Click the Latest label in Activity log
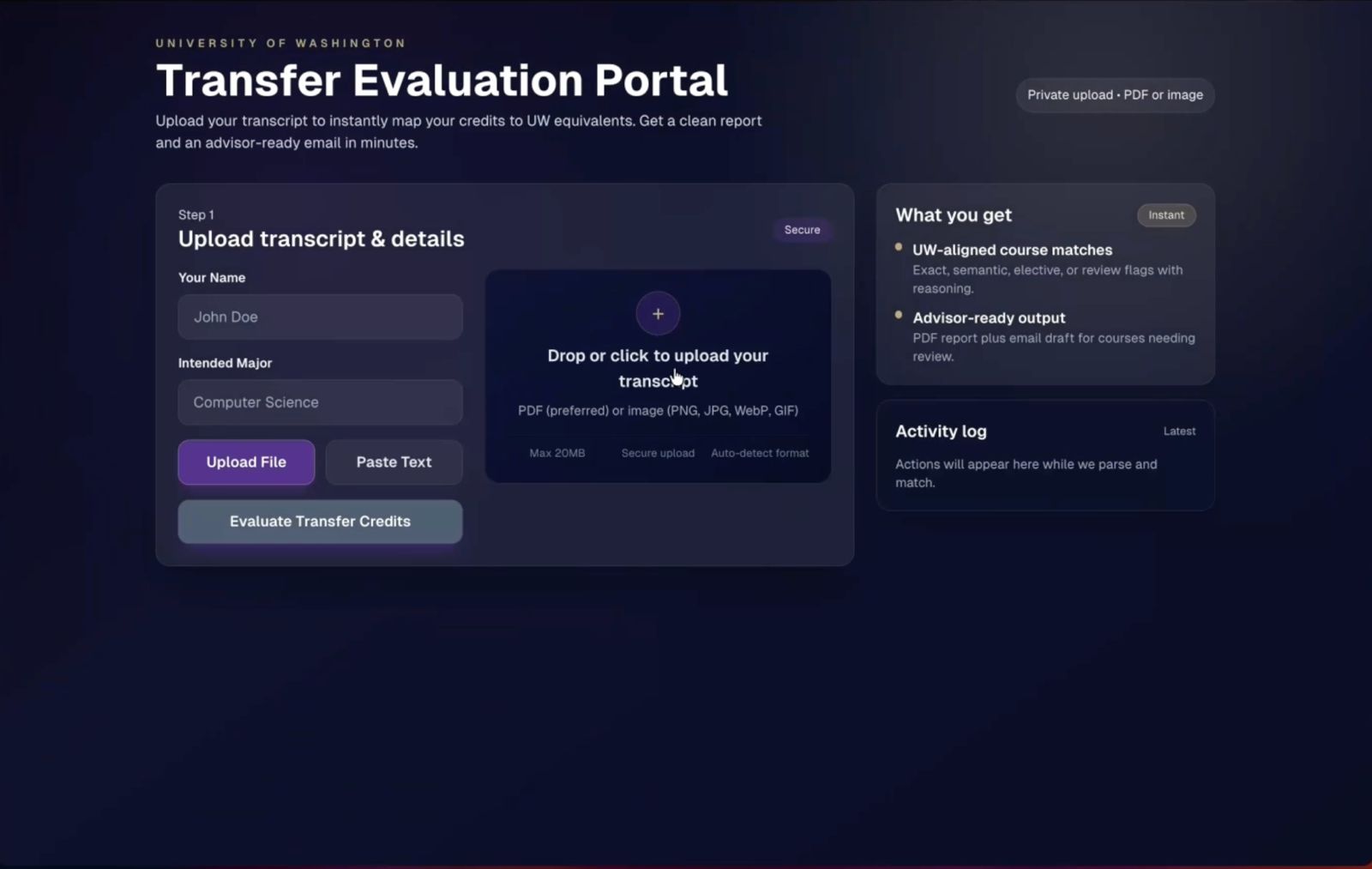Screen dimensions: 1372x869 [x=1179, y=431]
